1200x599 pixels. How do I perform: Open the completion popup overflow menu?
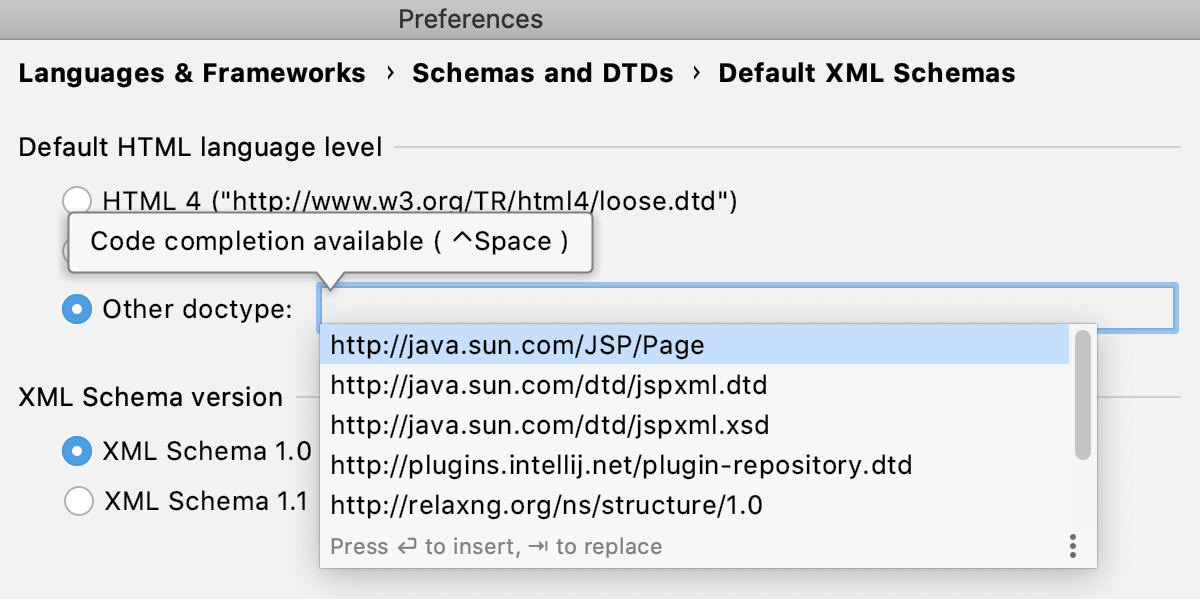(x=1072, y=546)
